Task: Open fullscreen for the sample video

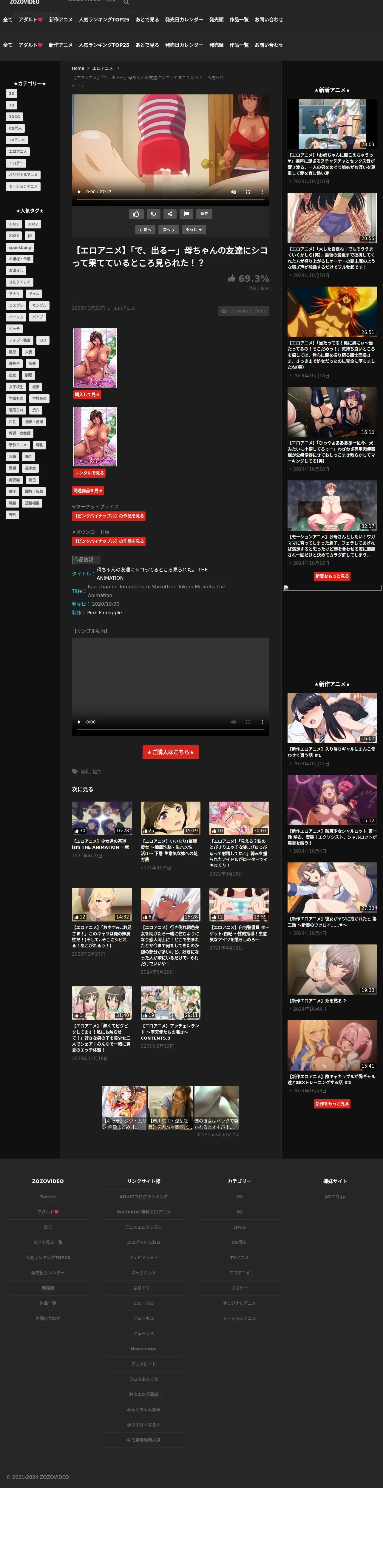Action: [248, 722]
